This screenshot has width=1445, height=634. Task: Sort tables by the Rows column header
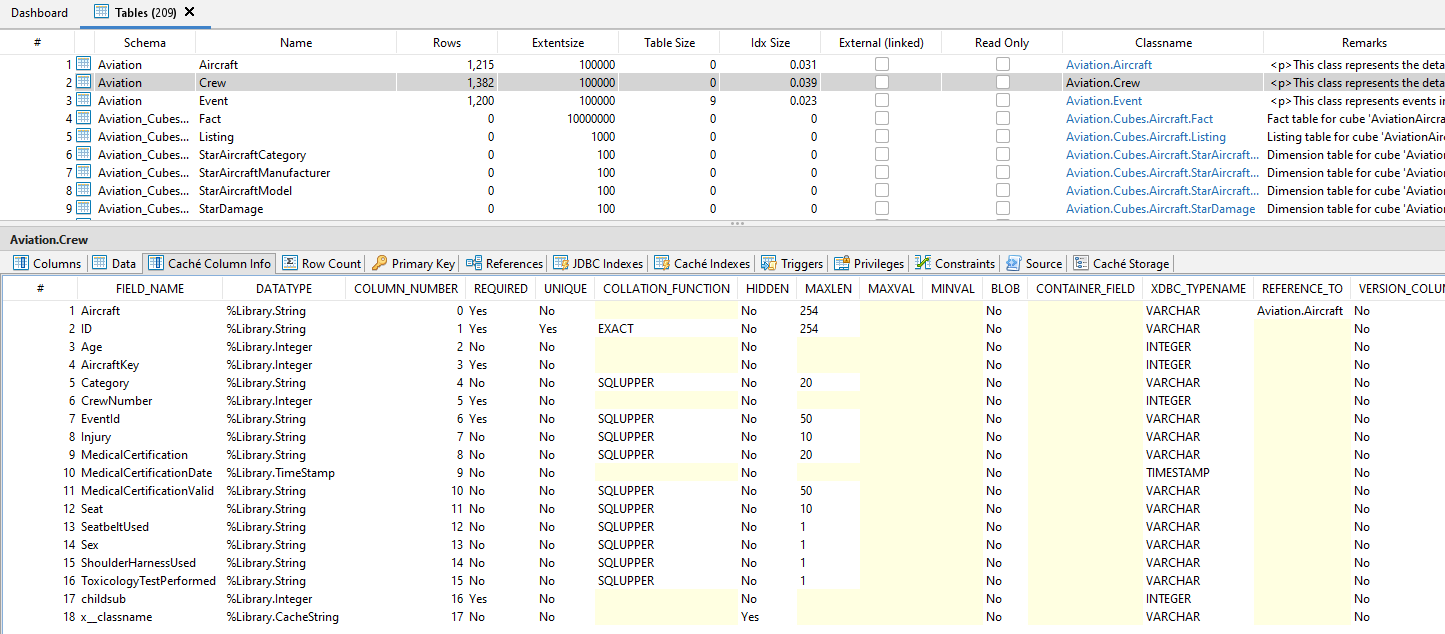click(446, 42)
